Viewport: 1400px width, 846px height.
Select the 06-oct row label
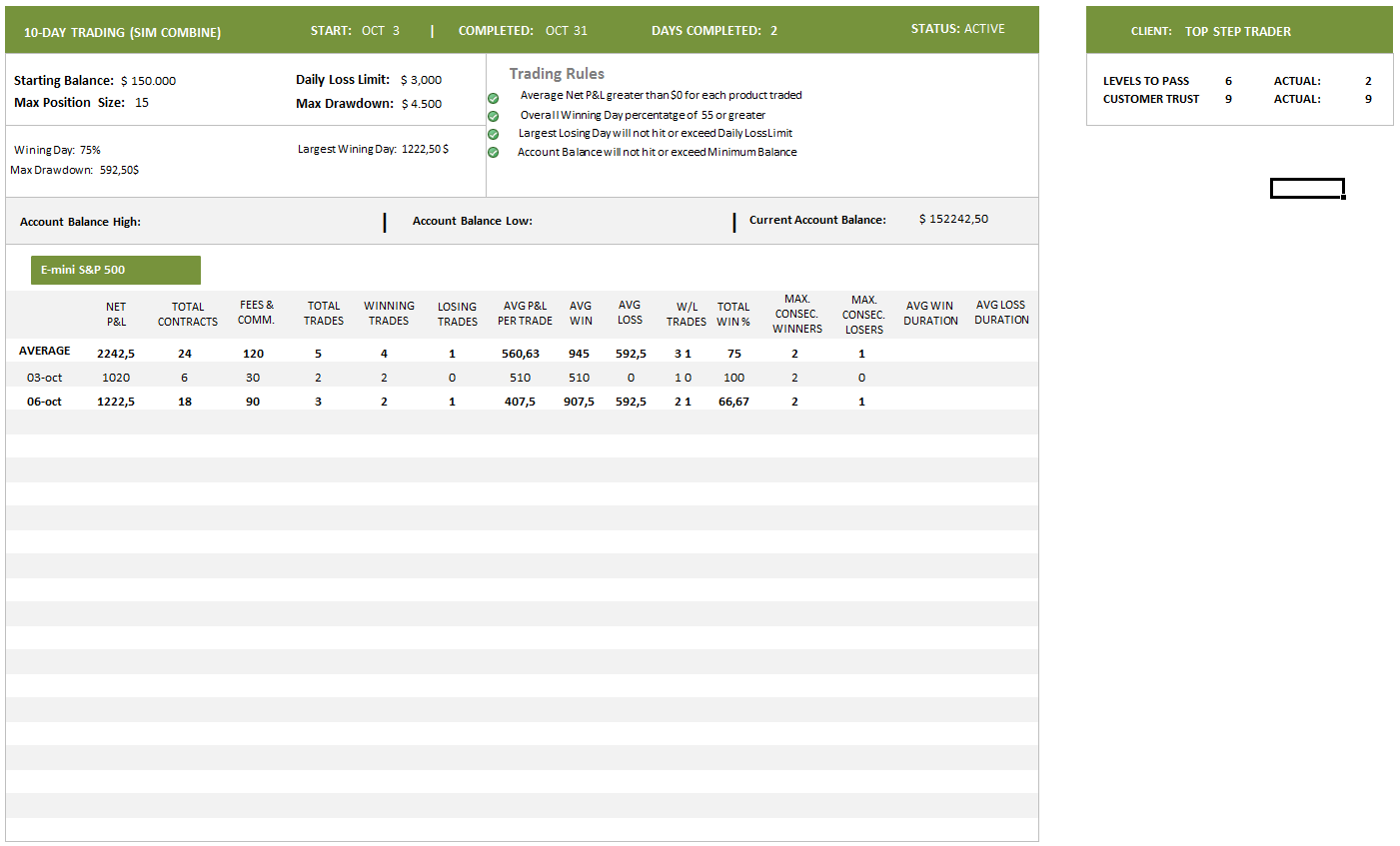(44, 402)
